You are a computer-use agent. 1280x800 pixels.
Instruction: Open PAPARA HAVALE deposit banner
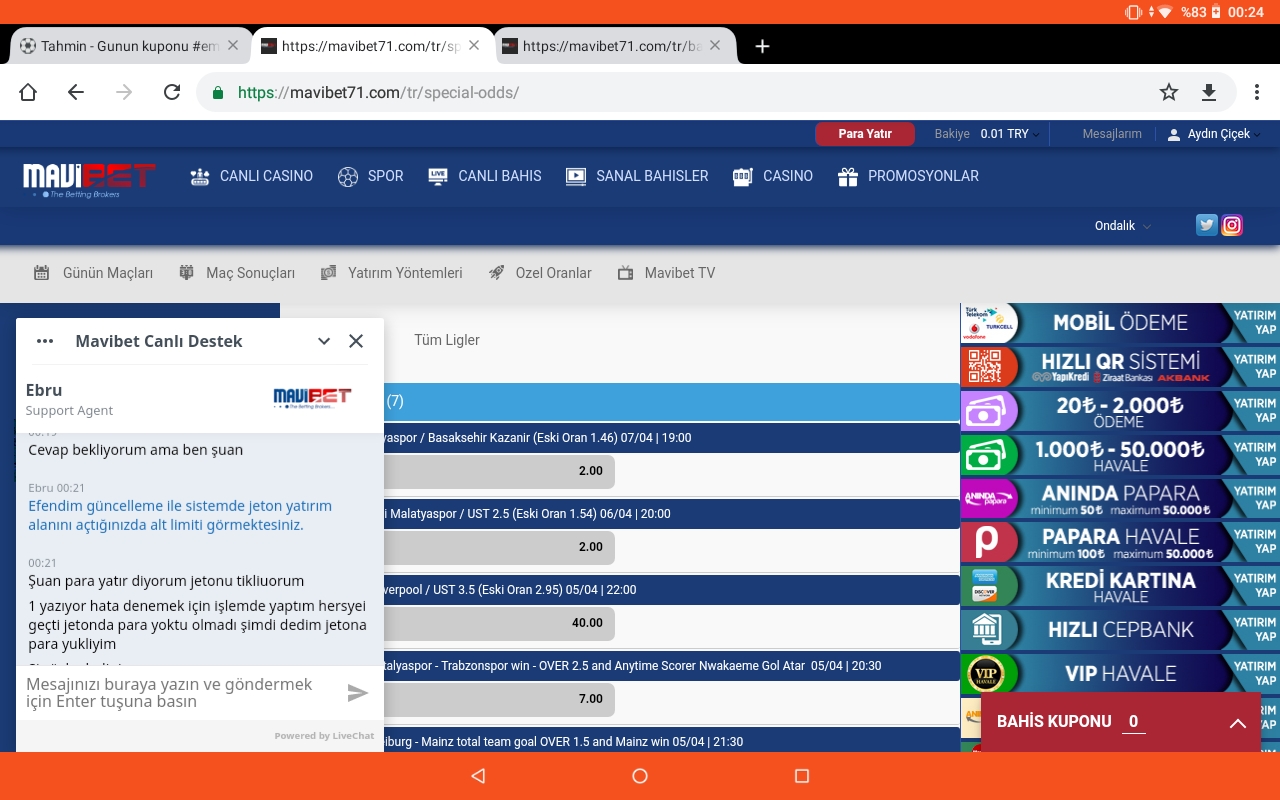click(1120, 542)
